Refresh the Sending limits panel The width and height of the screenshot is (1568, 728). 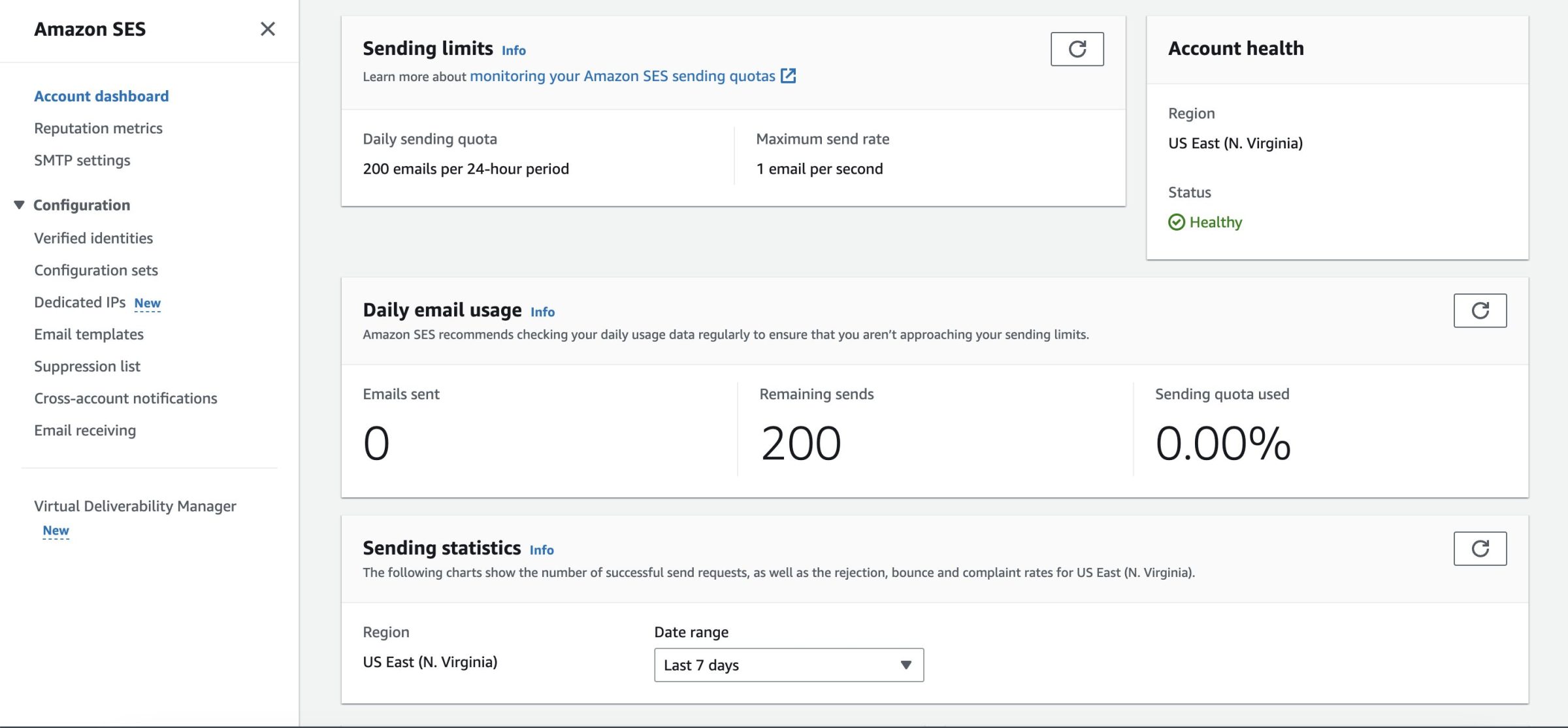click(1077, 49)
